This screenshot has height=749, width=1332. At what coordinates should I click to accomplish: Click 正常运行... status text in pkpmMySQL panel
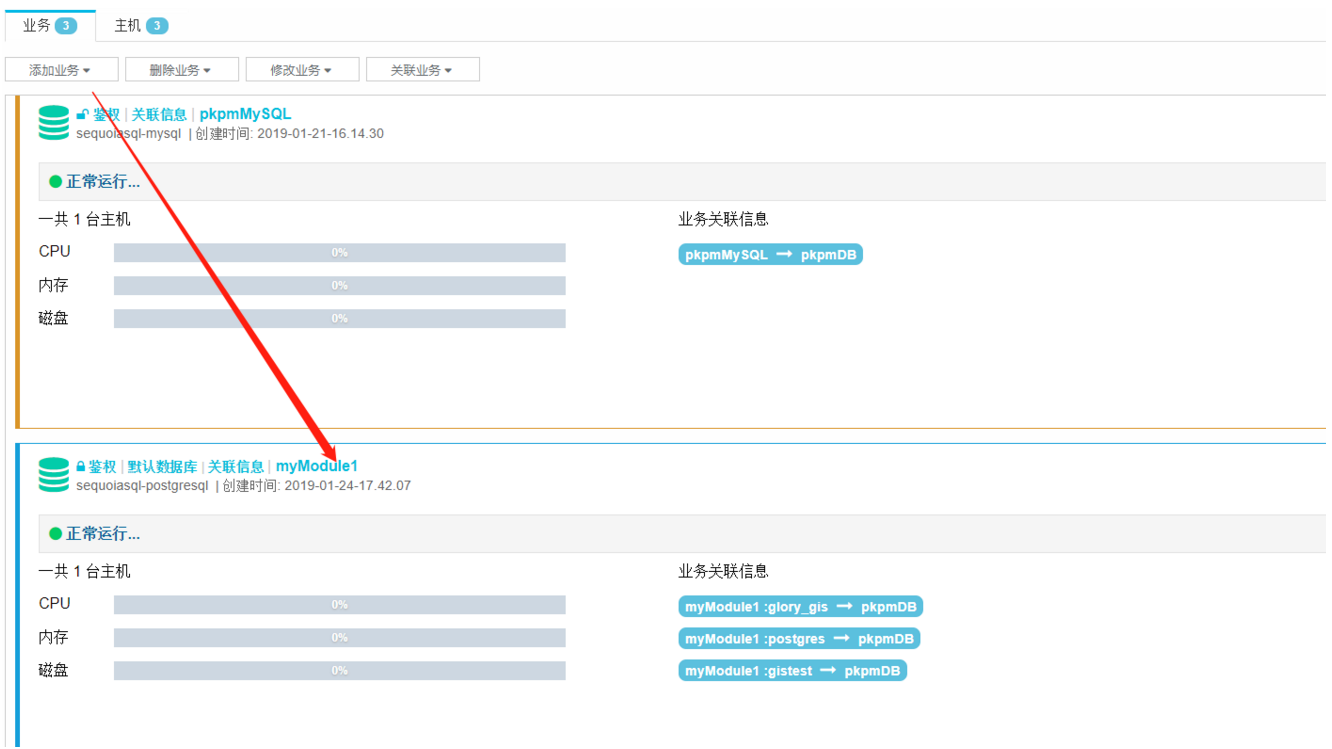103,182
